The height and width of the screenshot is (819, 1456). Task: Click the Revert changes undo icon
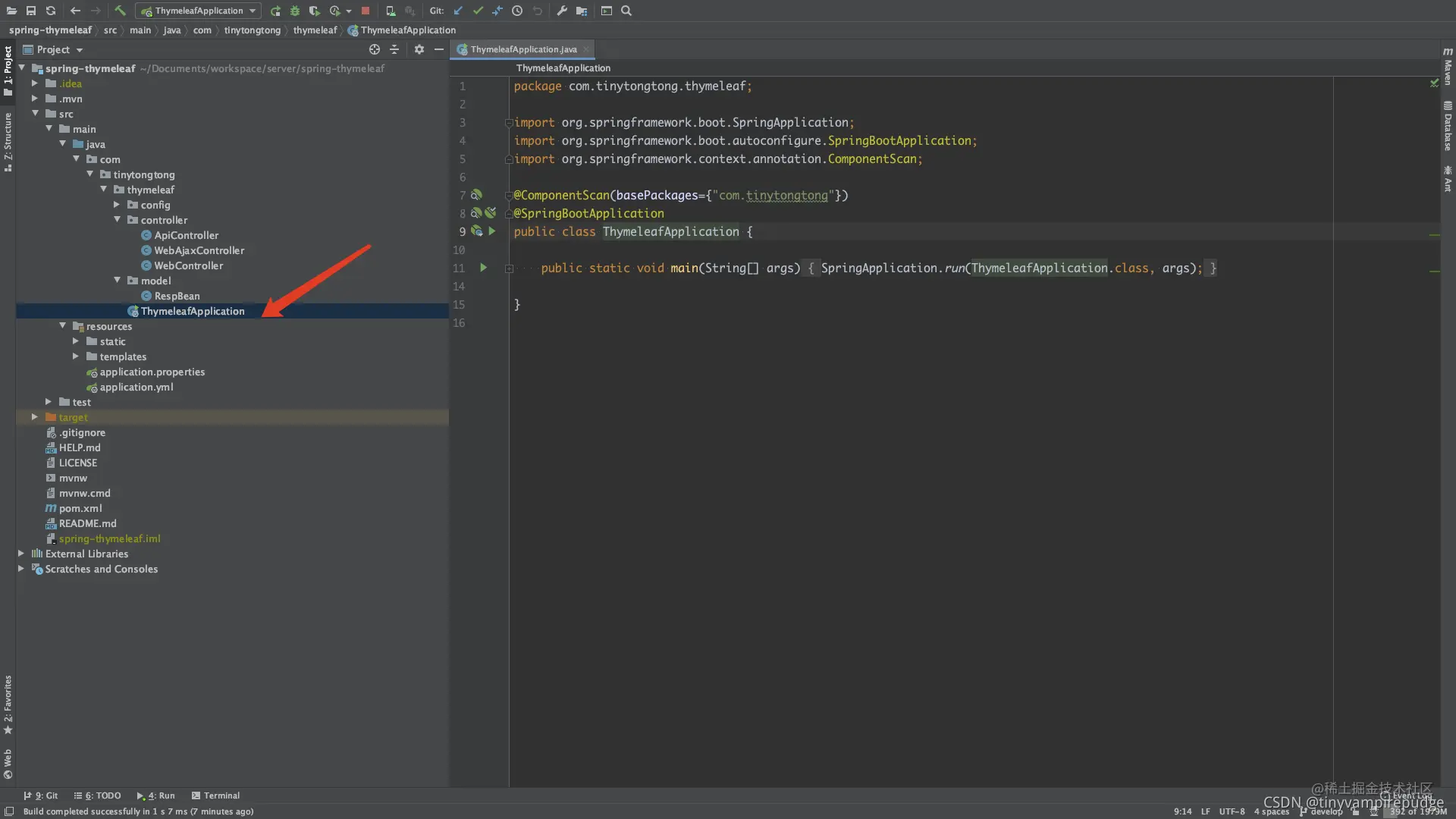(536, 10)
